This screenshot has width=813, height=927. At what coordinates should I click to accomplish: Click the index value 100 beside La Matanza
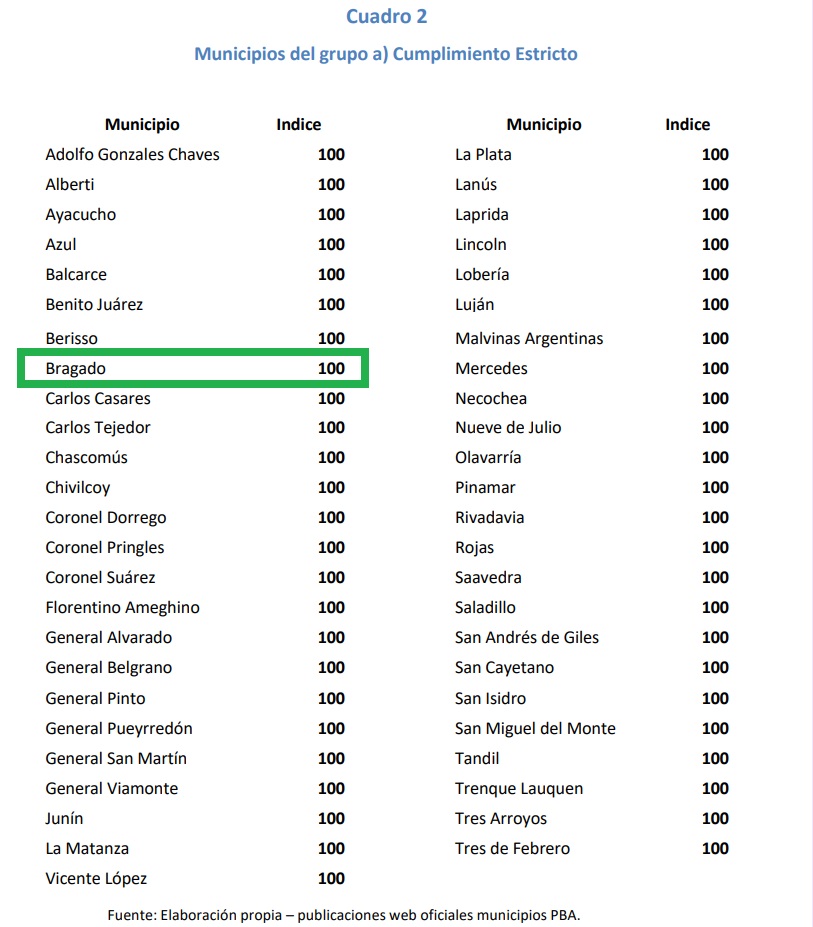coord(331,848)
